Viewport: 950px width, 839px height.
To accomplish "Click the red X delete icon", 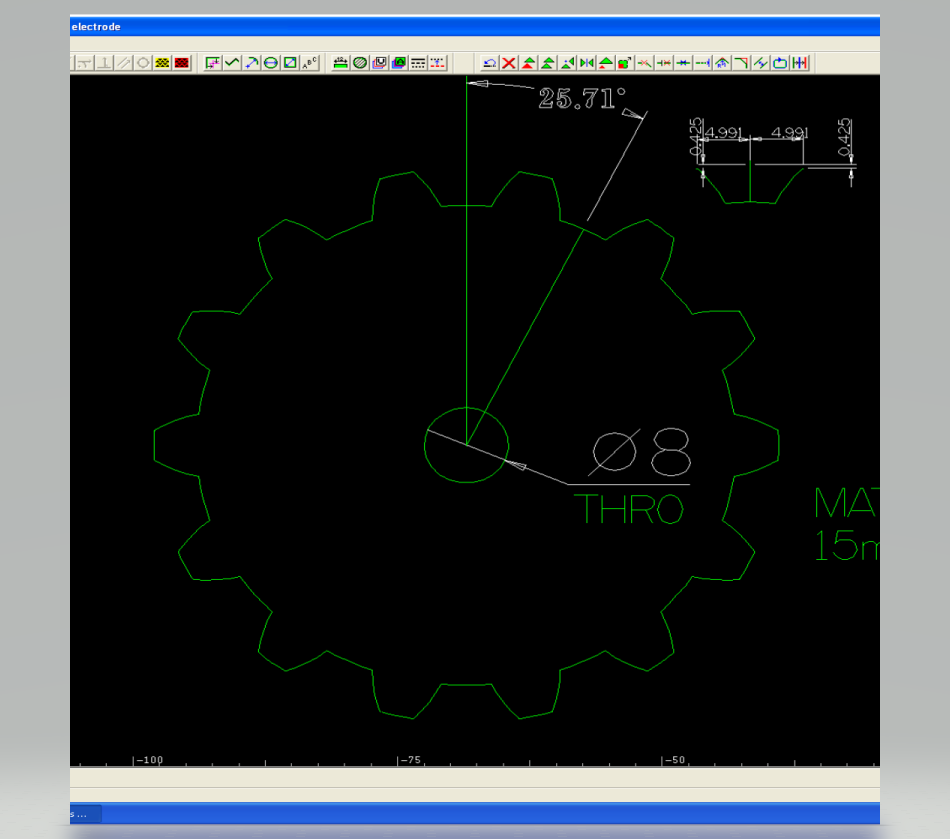I will pyautogui.click(x=509, y=63).
